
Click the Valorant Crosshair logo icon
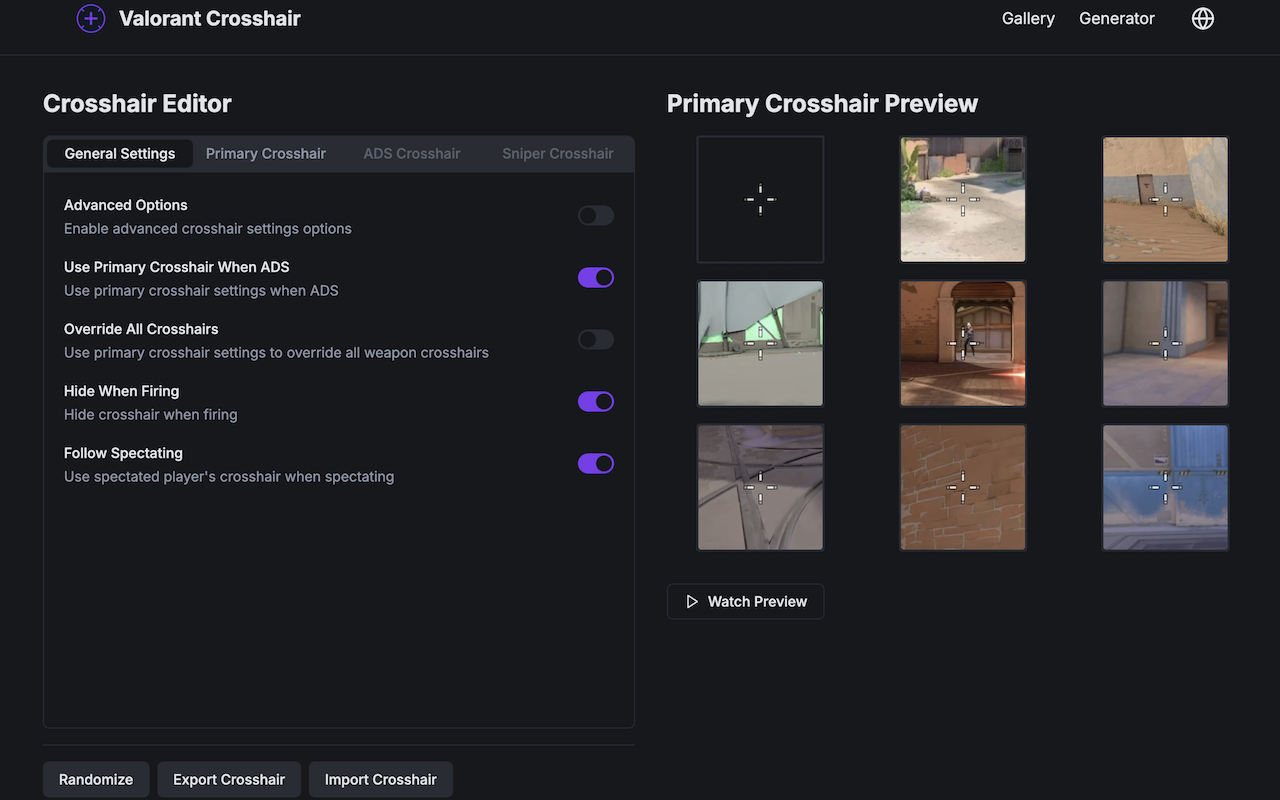tap(91, 18)
